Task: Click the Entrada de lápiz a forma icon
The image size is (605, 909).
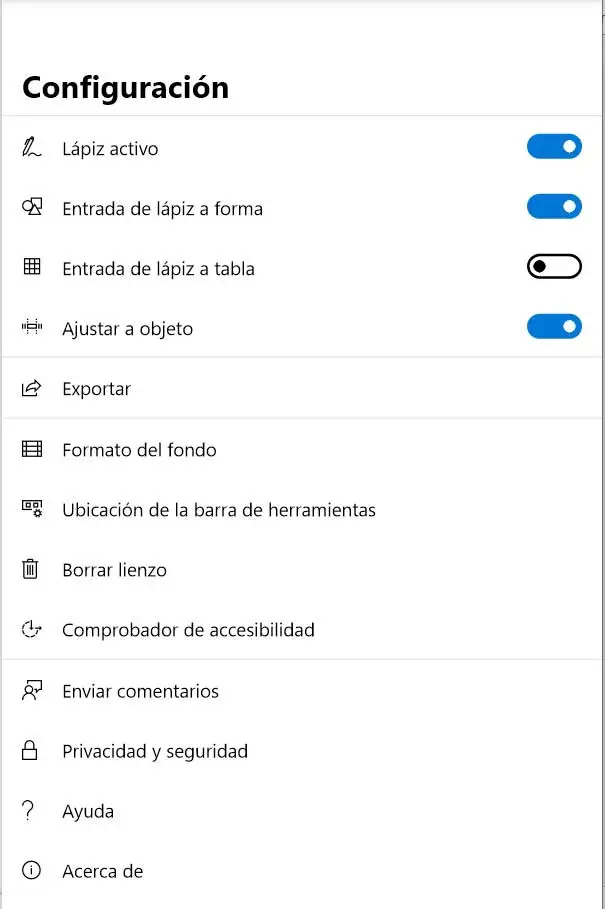Action: click(x=32, y=208)
